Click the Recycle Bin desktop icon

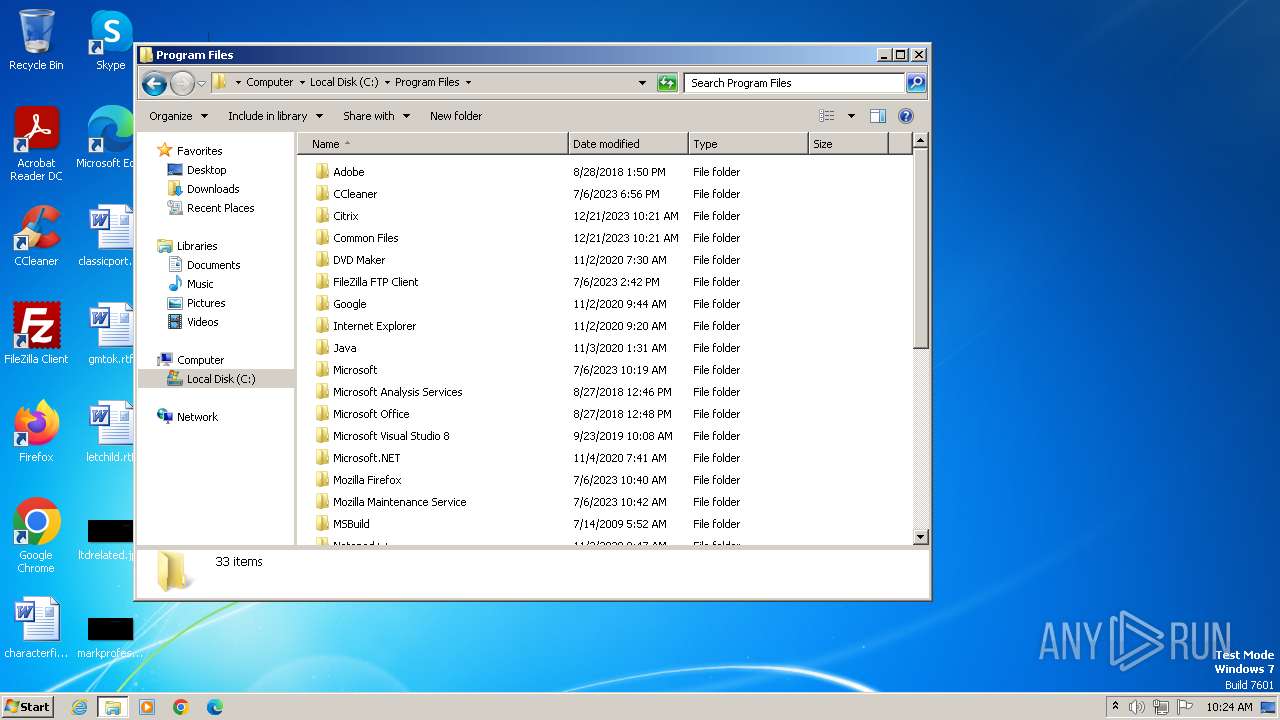[x=36, y=40]
